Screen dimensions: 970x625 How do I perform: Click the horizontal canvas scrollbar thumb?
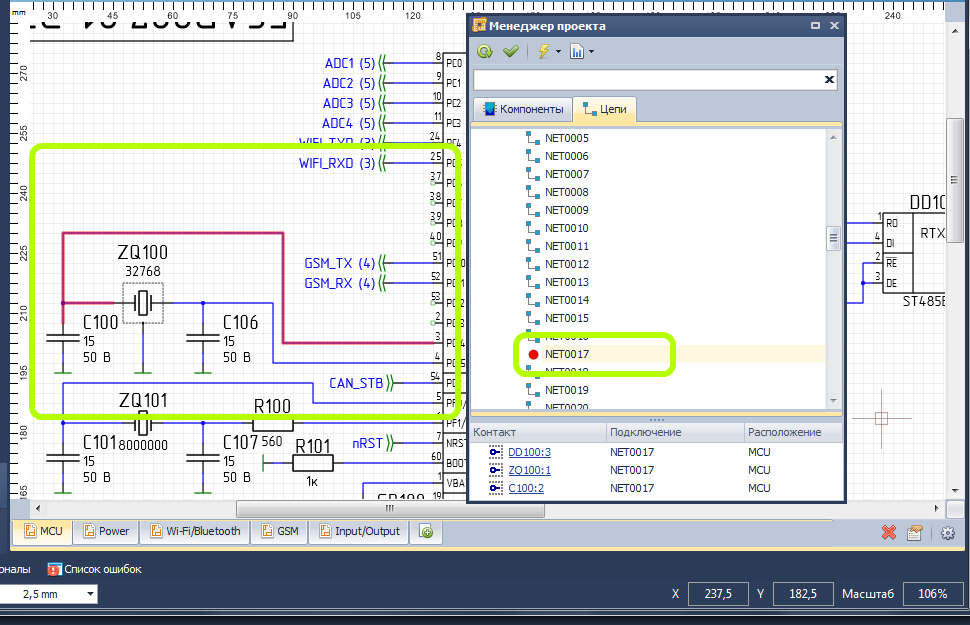click(x=390, y=509)
